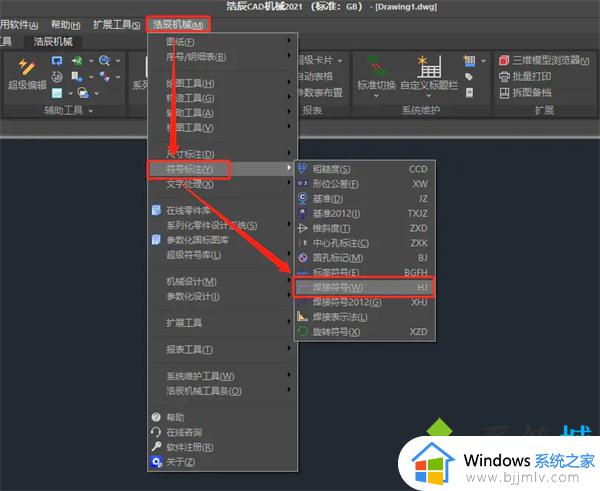Select 圆孔标记(M) in the submenu
600x491 pixels.
(x=364, y=258)
